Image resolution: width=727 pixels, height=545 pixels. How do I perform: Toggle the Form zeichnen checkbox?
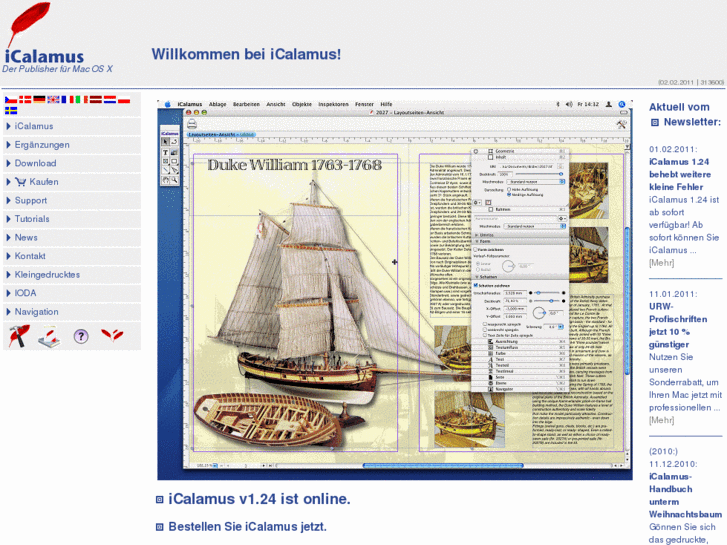[x=475, y=250]
